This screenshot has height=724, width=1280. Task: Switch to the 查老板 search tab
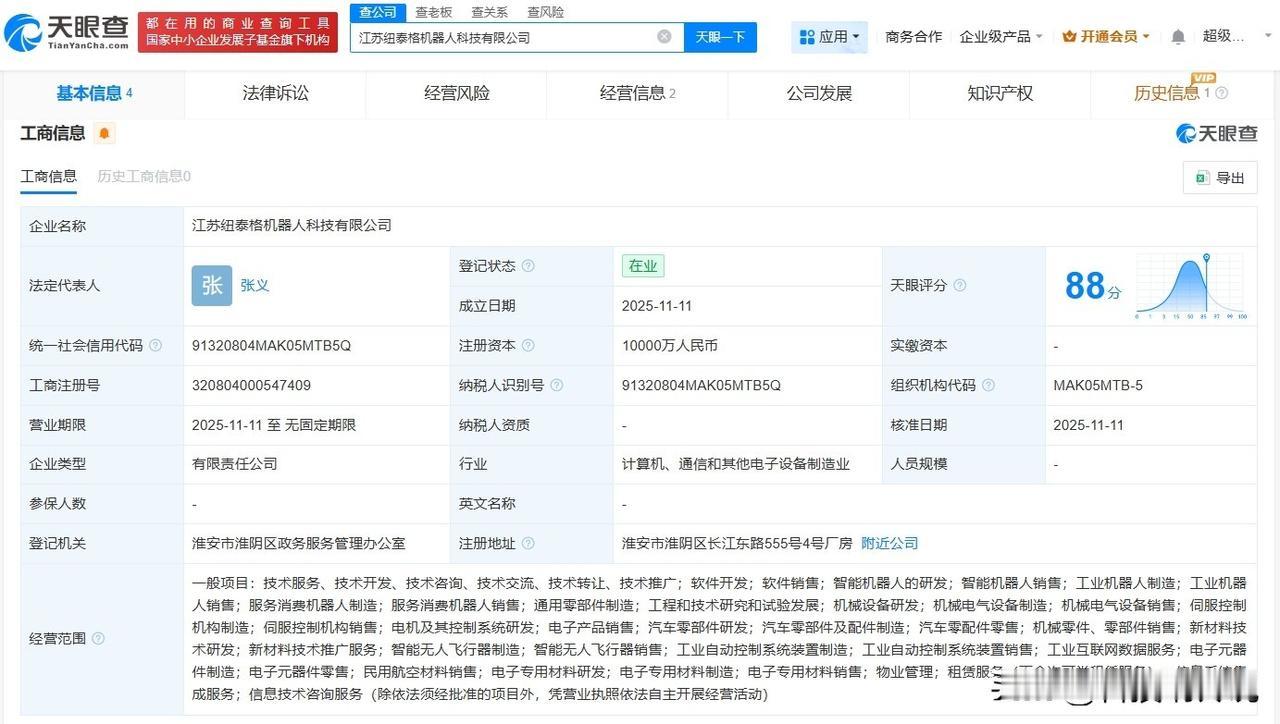click(434, 12)
